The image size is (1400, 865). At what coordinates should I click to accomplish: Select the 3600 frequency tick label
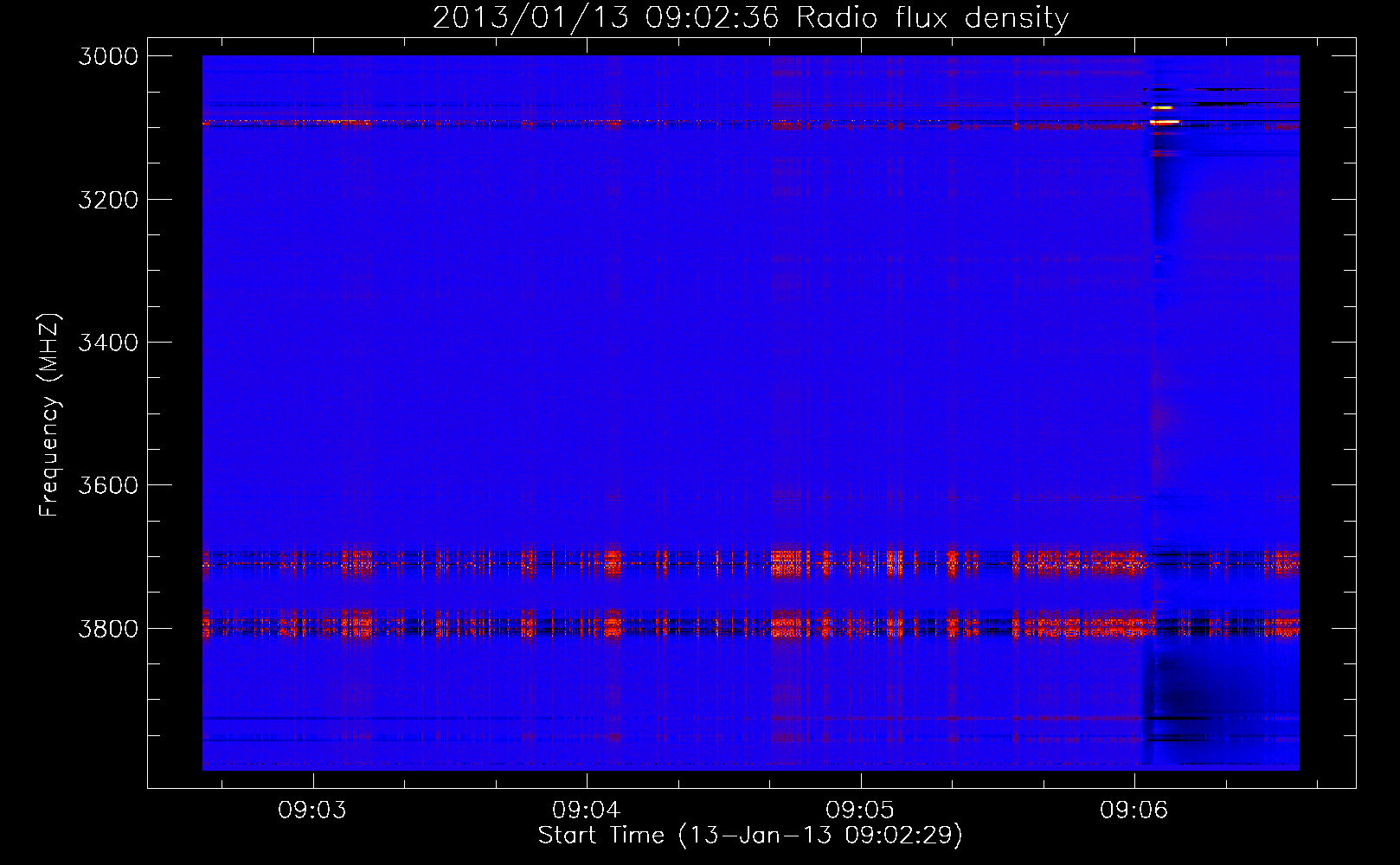pyautogui.click(x=108, y=485)
